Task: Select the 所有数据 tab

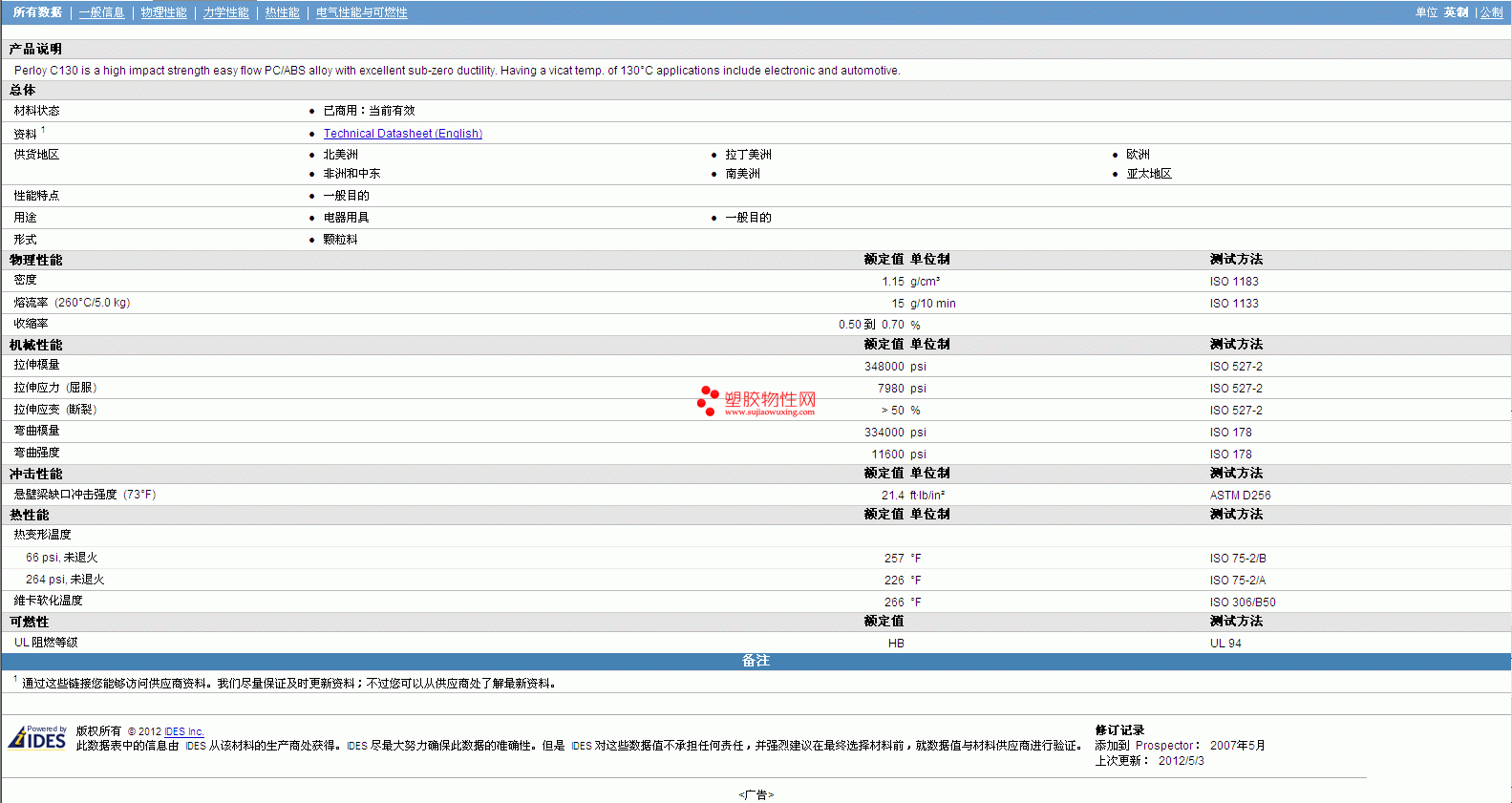Action: tap(37, 12)
